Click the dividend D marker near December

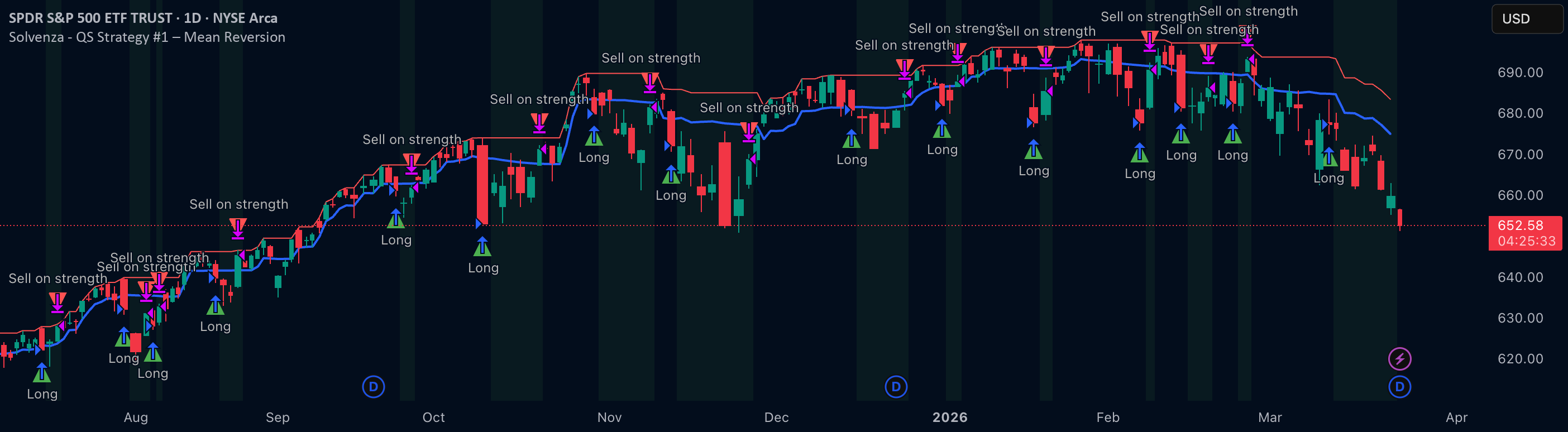coord(895,387)
